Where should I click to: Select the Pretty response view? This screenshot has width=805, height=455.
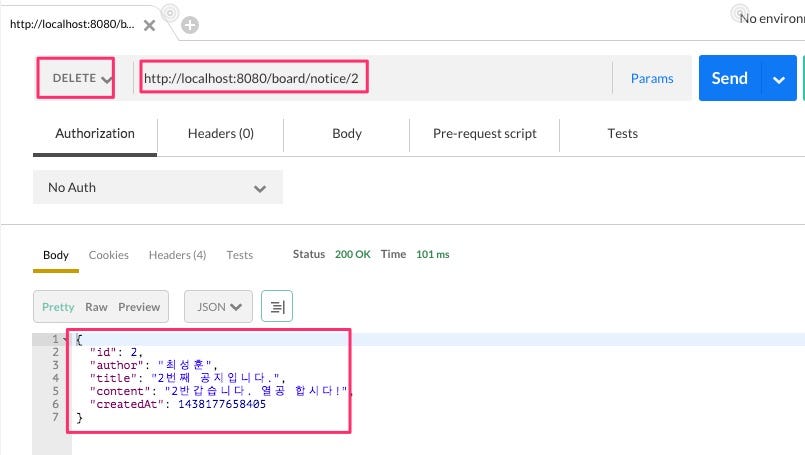click(58, 307)
